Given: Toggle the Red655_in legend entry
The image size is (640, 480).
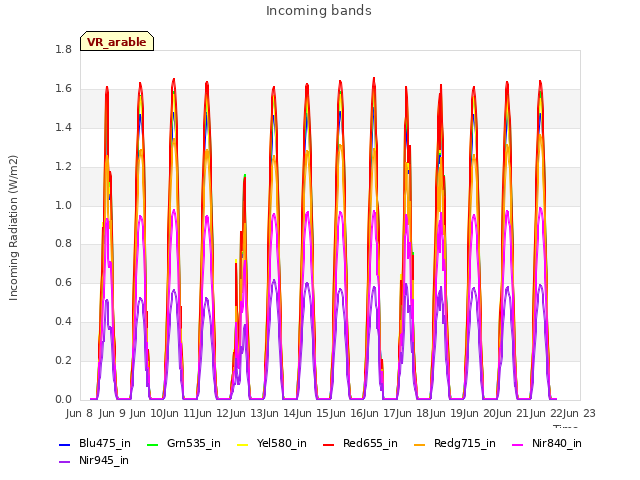Looking at the screenshot, I should coord(360,443).
